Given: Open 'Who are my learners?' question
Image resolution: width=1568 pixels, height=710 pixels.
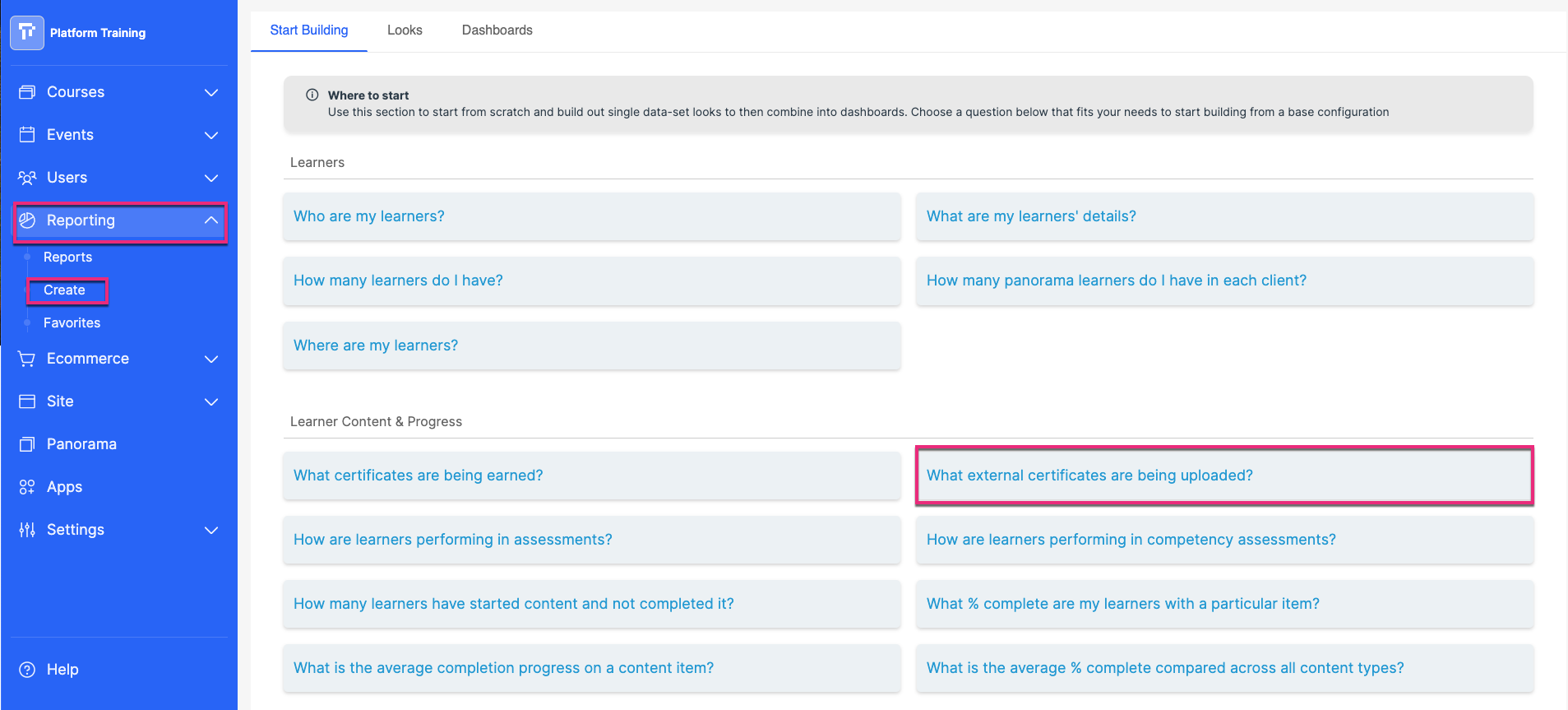Looking at the screenshot, I should click(592, 216).
